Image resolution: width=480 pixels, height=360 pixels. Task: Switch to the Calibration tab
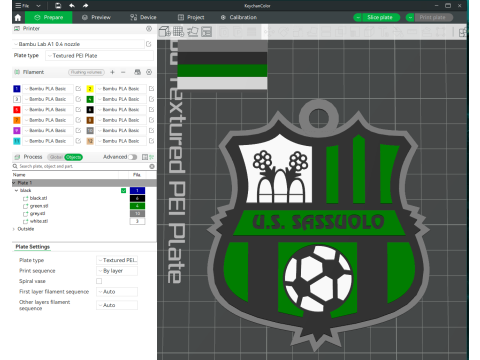point(239,17)
